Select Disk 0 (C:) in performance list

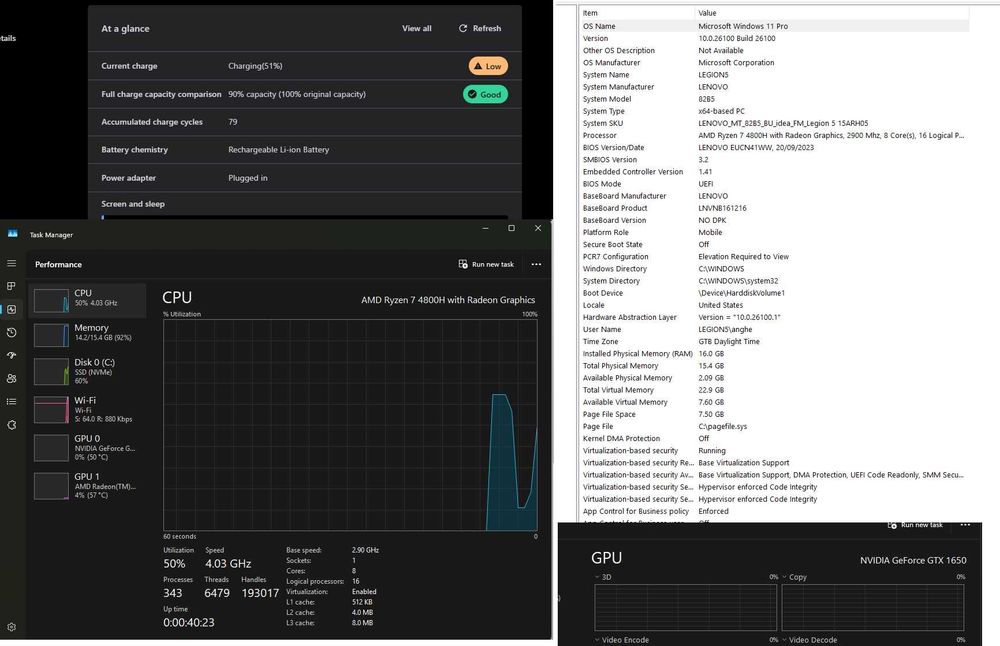tap(87, 371)
